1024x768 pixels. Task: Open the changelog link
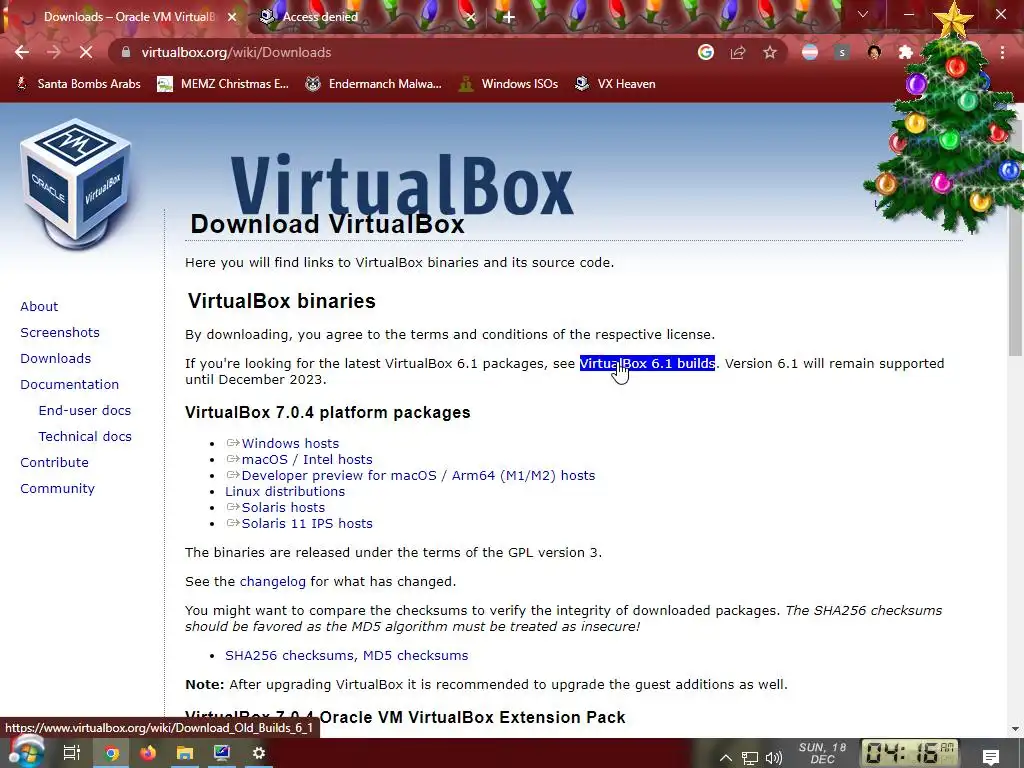tap(272, 582)
